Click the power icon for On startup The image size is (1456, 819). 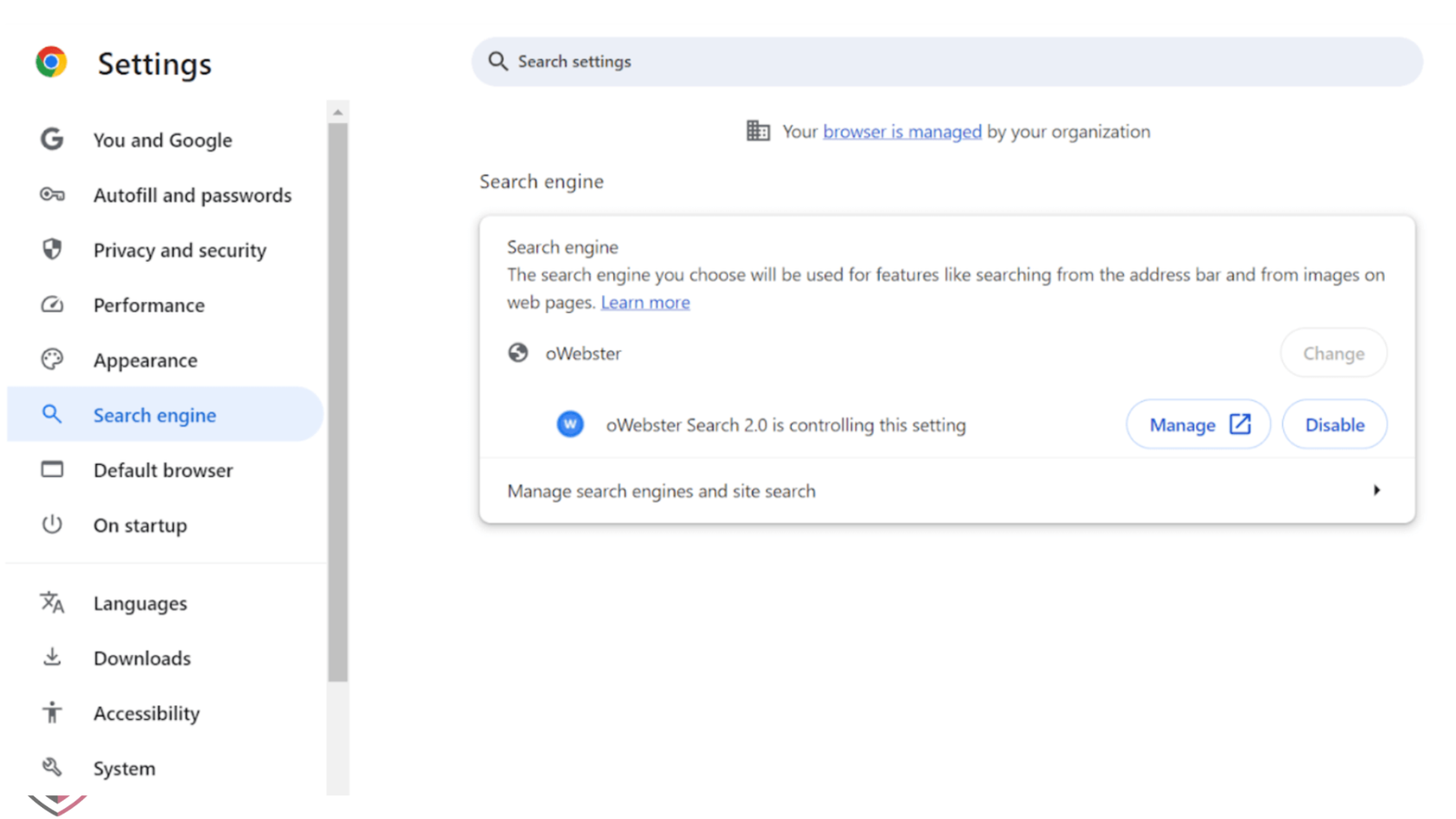pyautogui.click(x=52, y=524)
